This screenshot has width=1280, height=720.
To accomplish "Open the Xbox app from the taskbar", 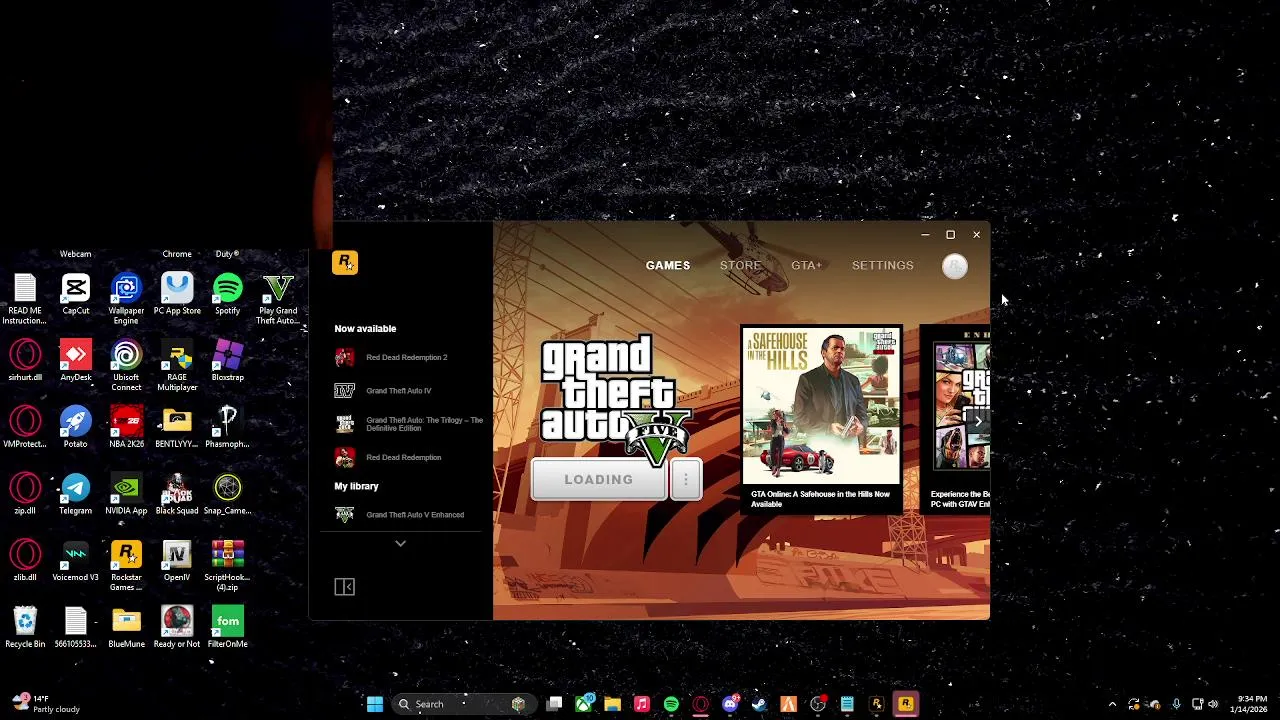I will point(584,704).
